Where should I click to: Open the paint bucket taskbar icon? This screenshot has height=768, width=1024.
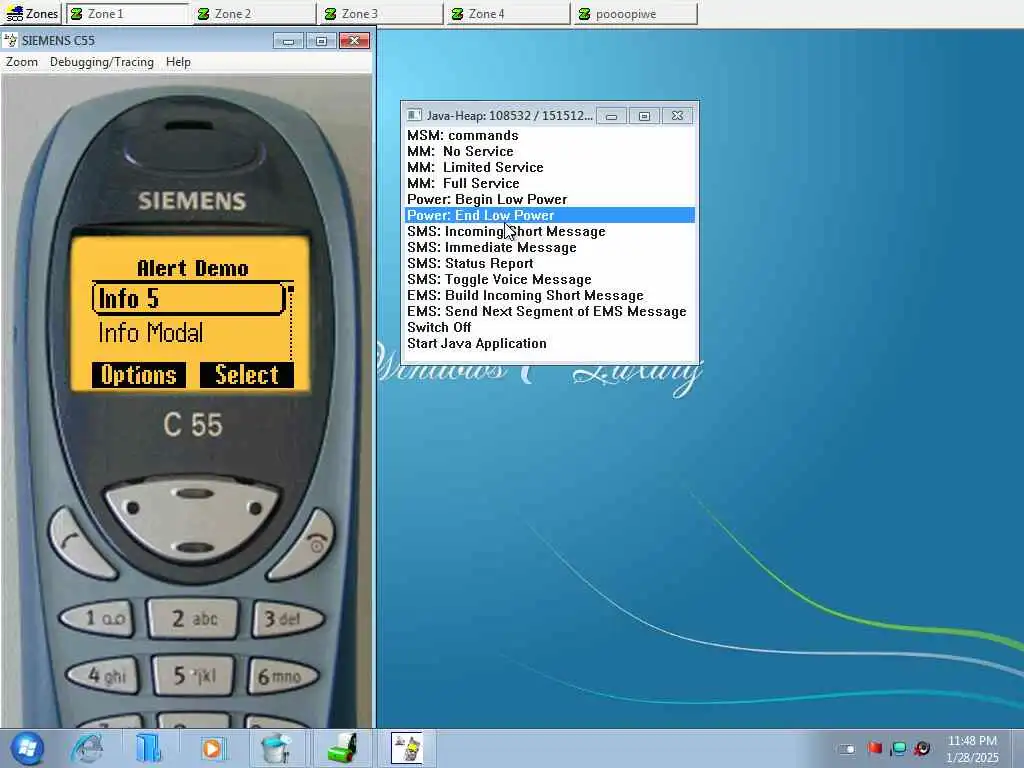click(277, 748)
